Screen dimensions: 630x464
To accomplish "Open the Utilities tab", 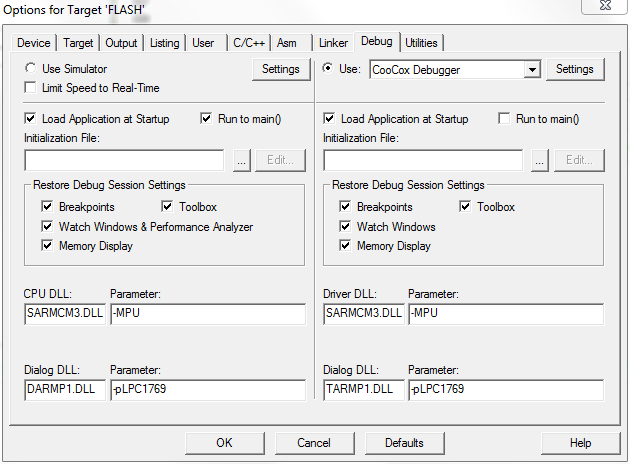I will (x=421, y=43).
